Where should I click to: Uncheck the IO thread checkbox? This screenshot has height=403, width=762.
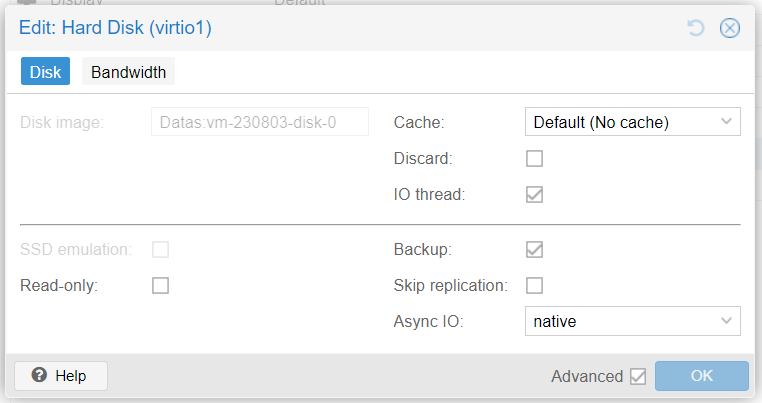click(535, 194)
